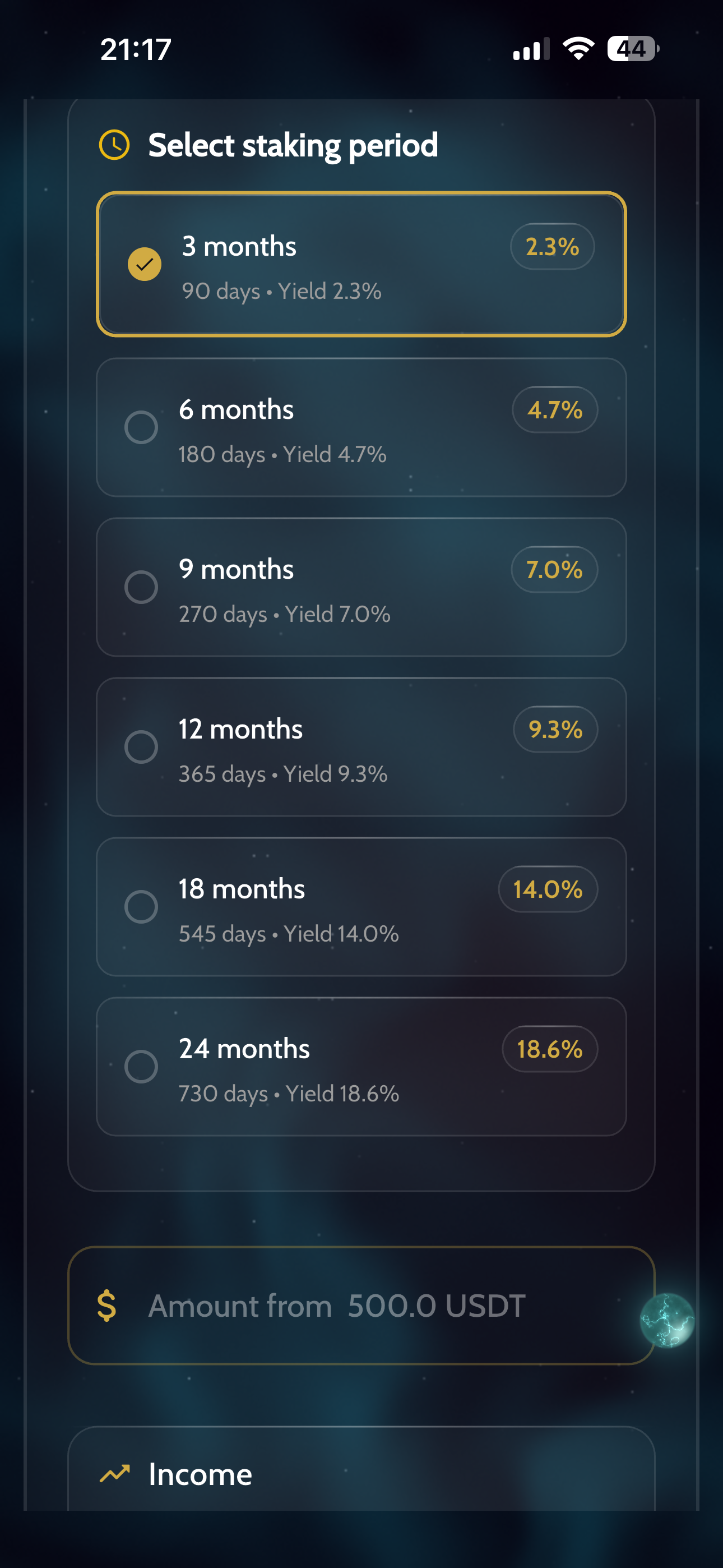723x1568 pixels.
Task: Tap the glowing teal orb floating button
Action: (667, 1320)
